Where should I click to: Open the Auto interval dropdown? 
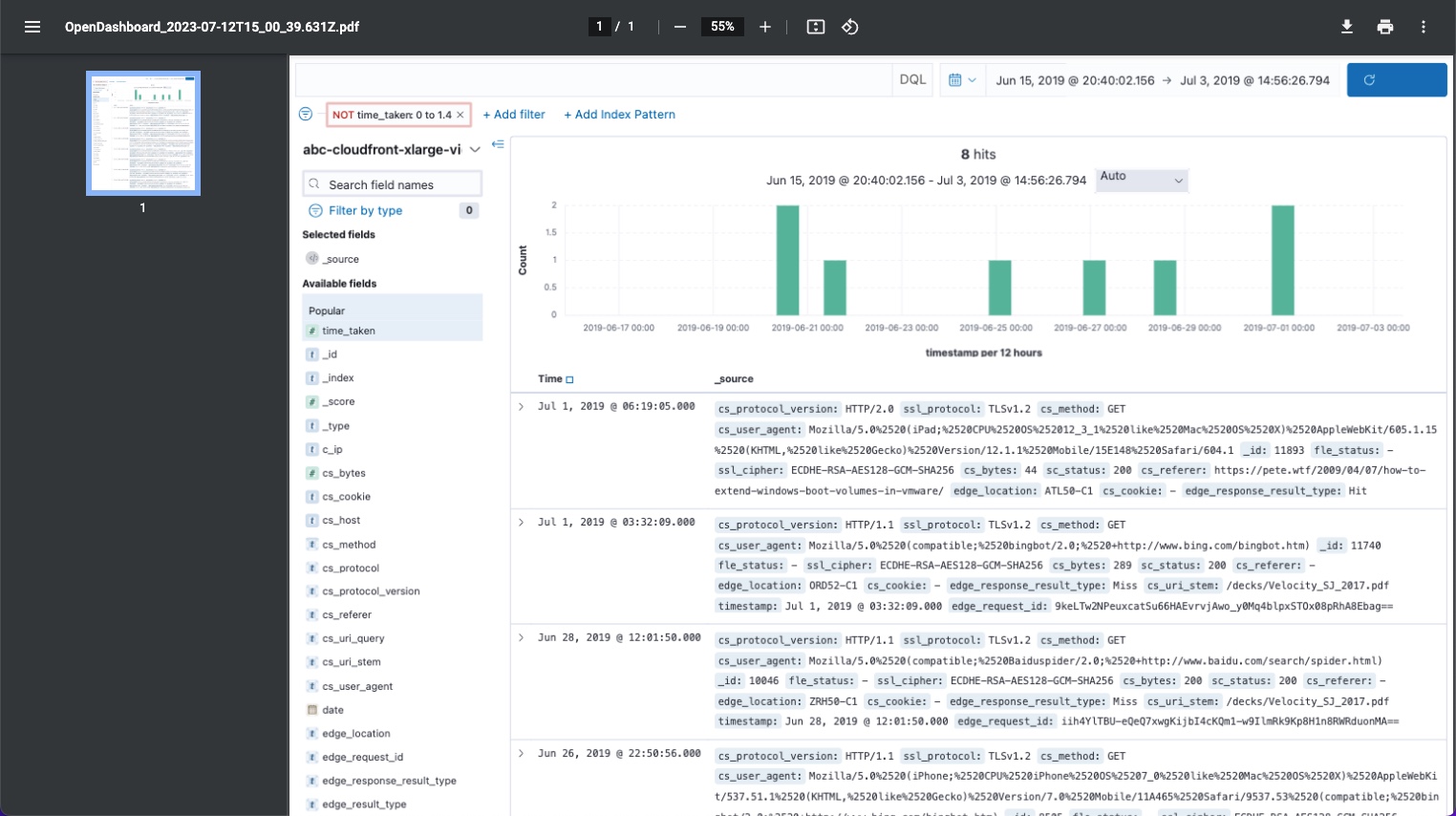tap(1142, 179)
